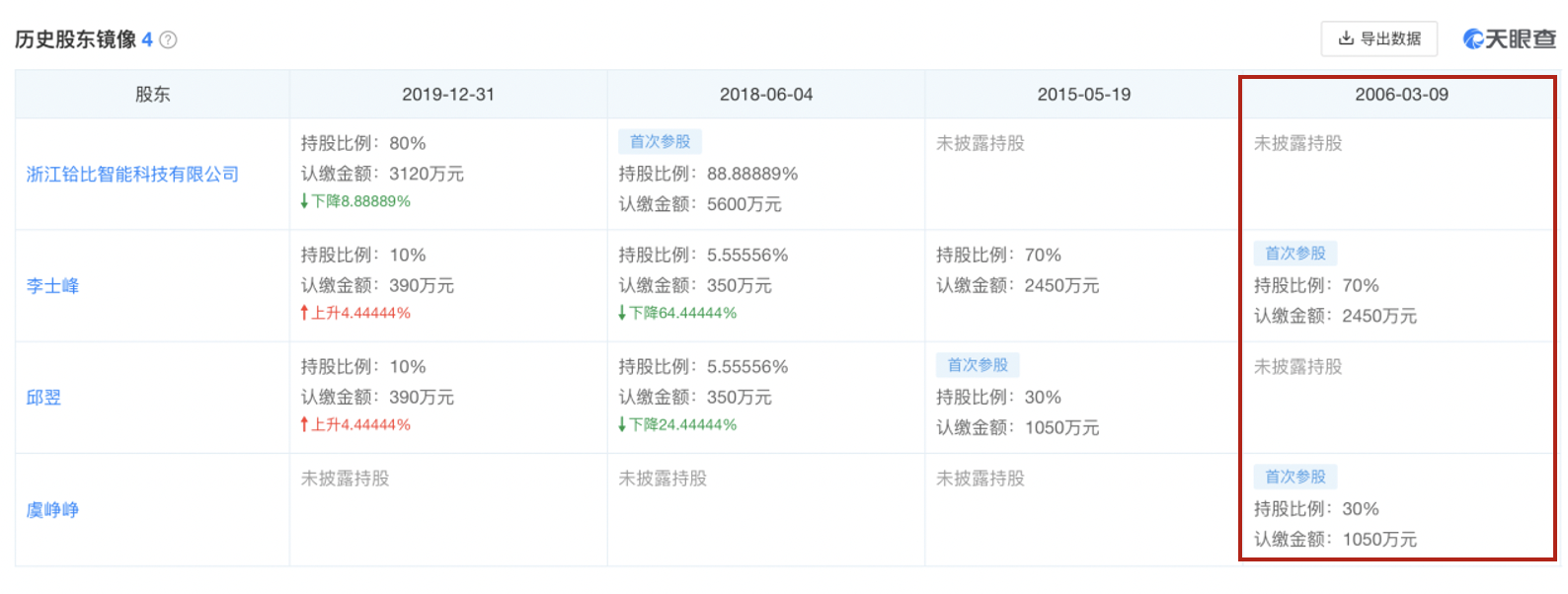Viewport: 1568px width, 594px height.
Task: Click the green 下降64.44444% indicator
Action: click(x=677, y=313)
